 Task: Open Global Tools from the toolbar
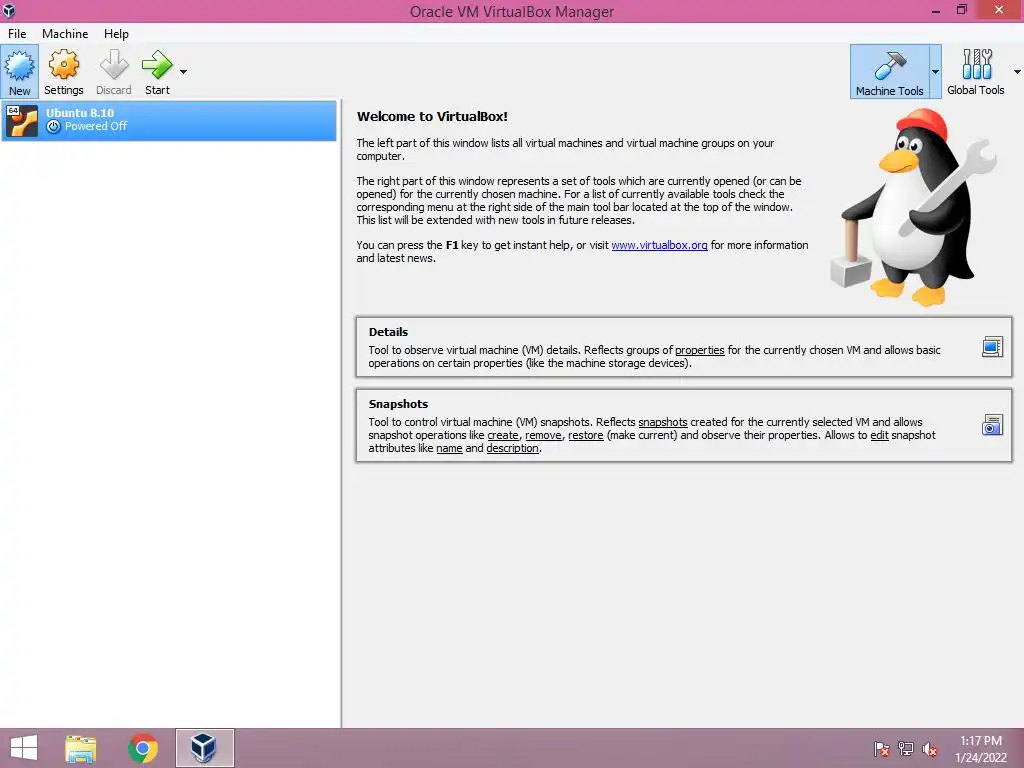[x=976, y=71]
